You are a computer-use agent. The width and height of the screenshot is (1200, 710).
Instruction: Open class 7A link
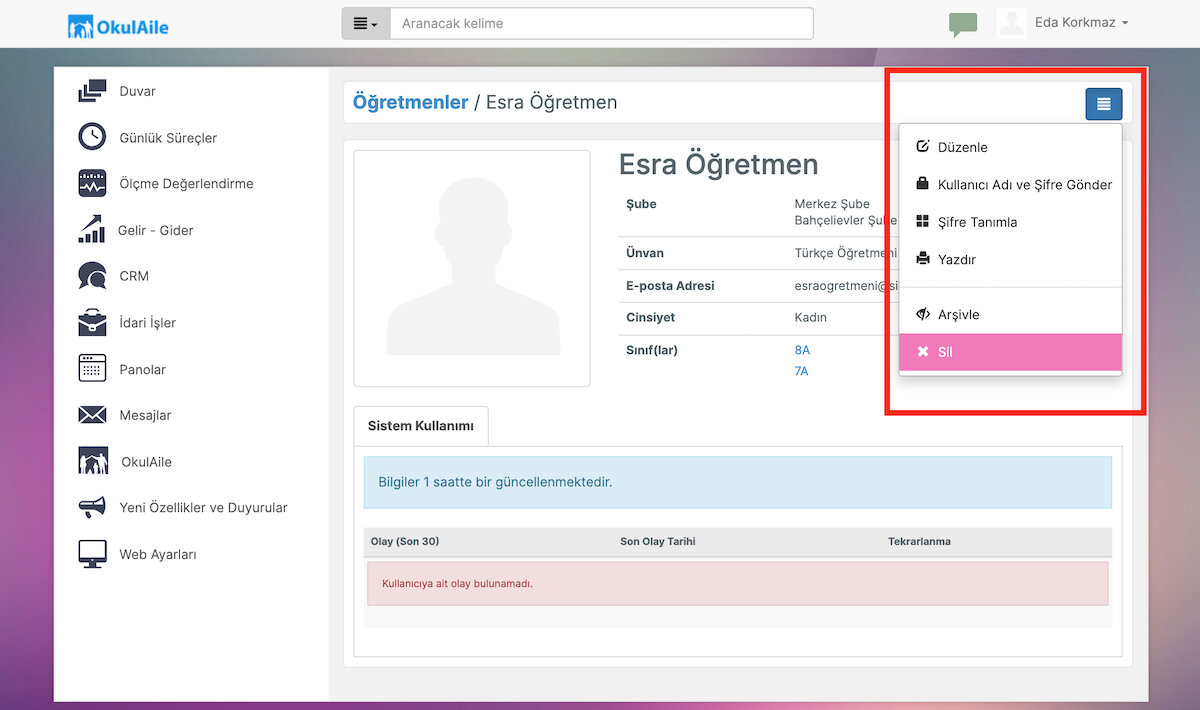click(802, 371)
